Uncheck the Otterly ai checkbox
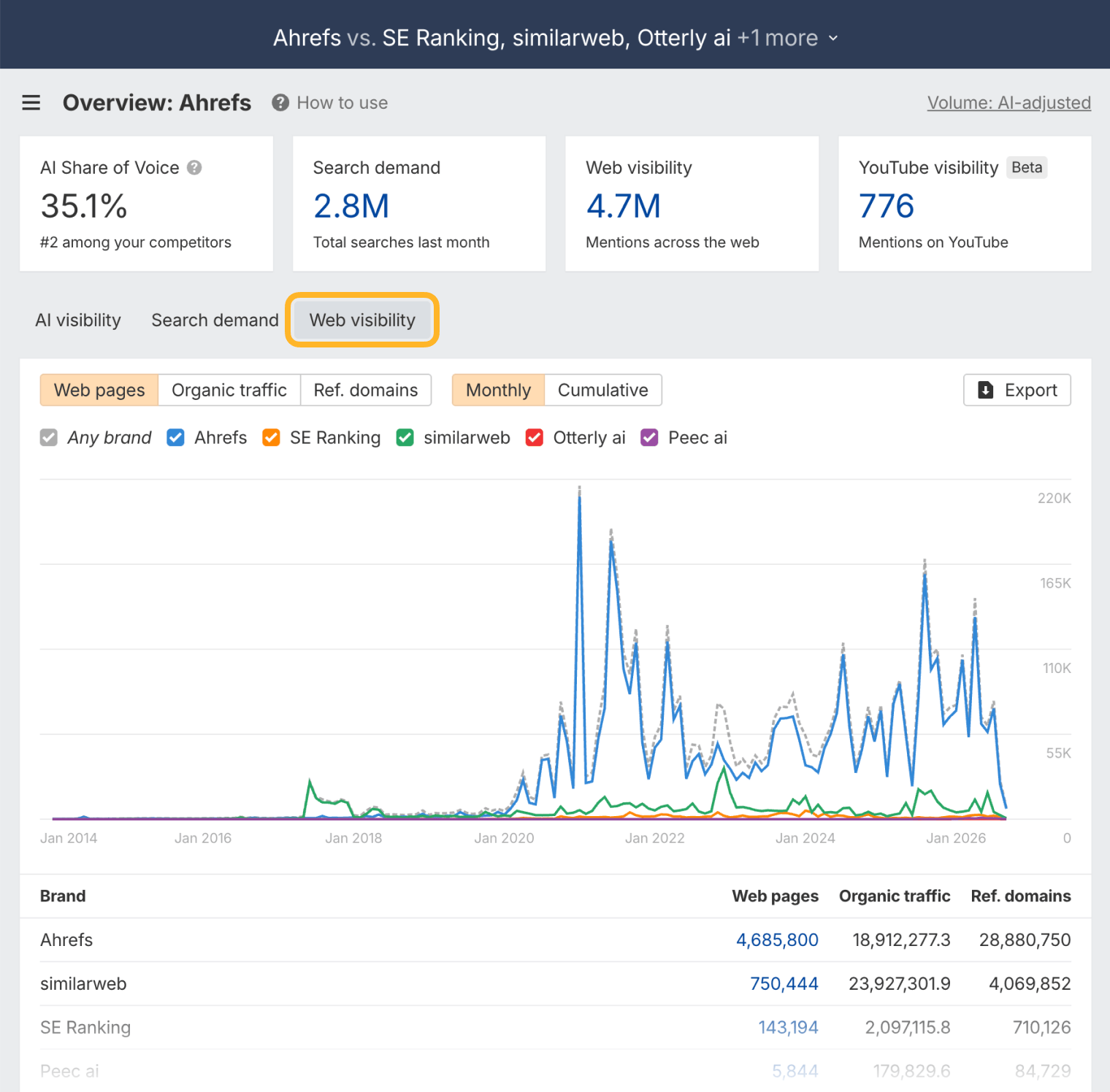 pos(535,437)
